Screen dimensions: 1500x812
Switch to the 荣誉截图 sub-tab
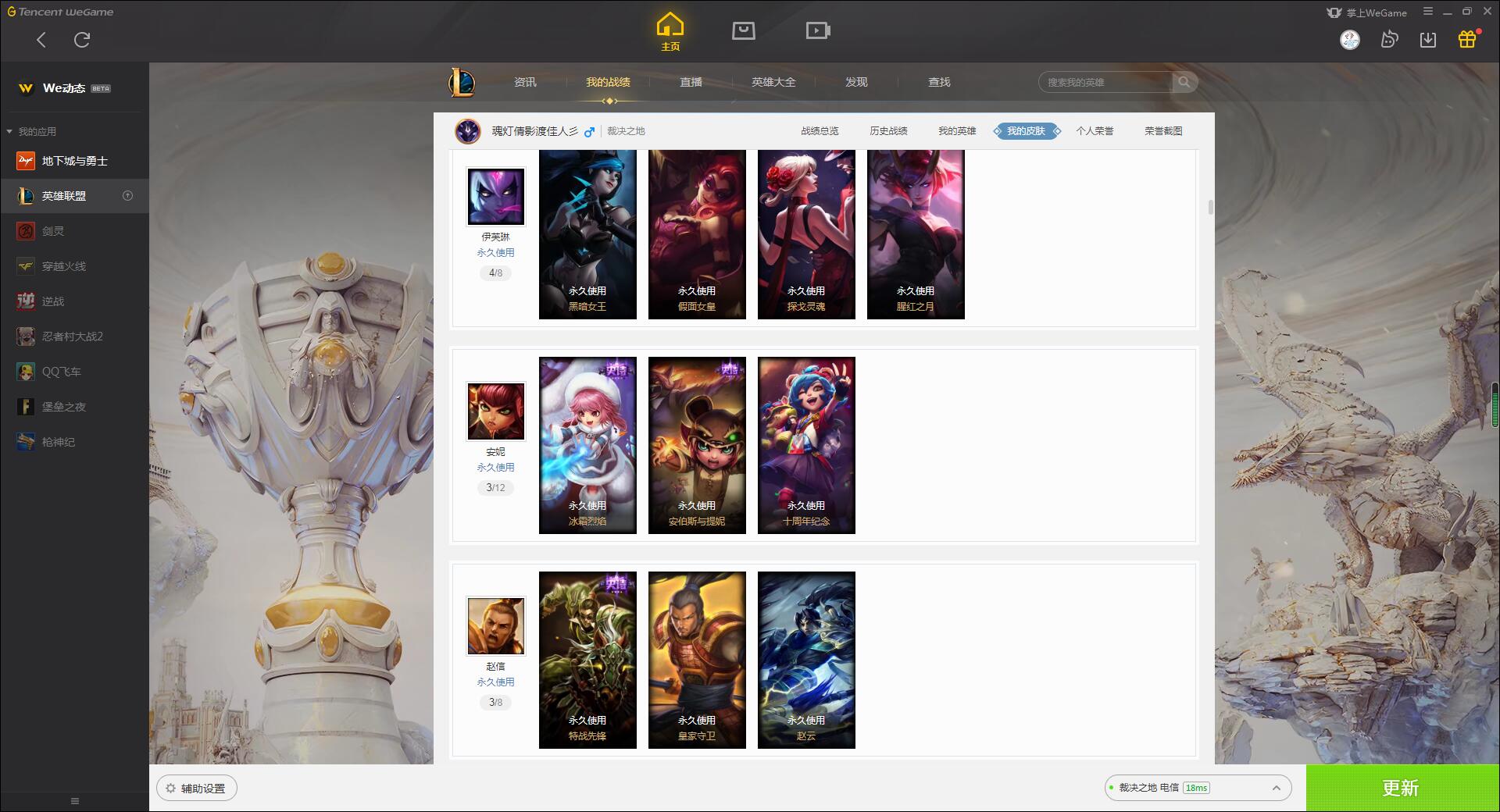pos(1163,131)
